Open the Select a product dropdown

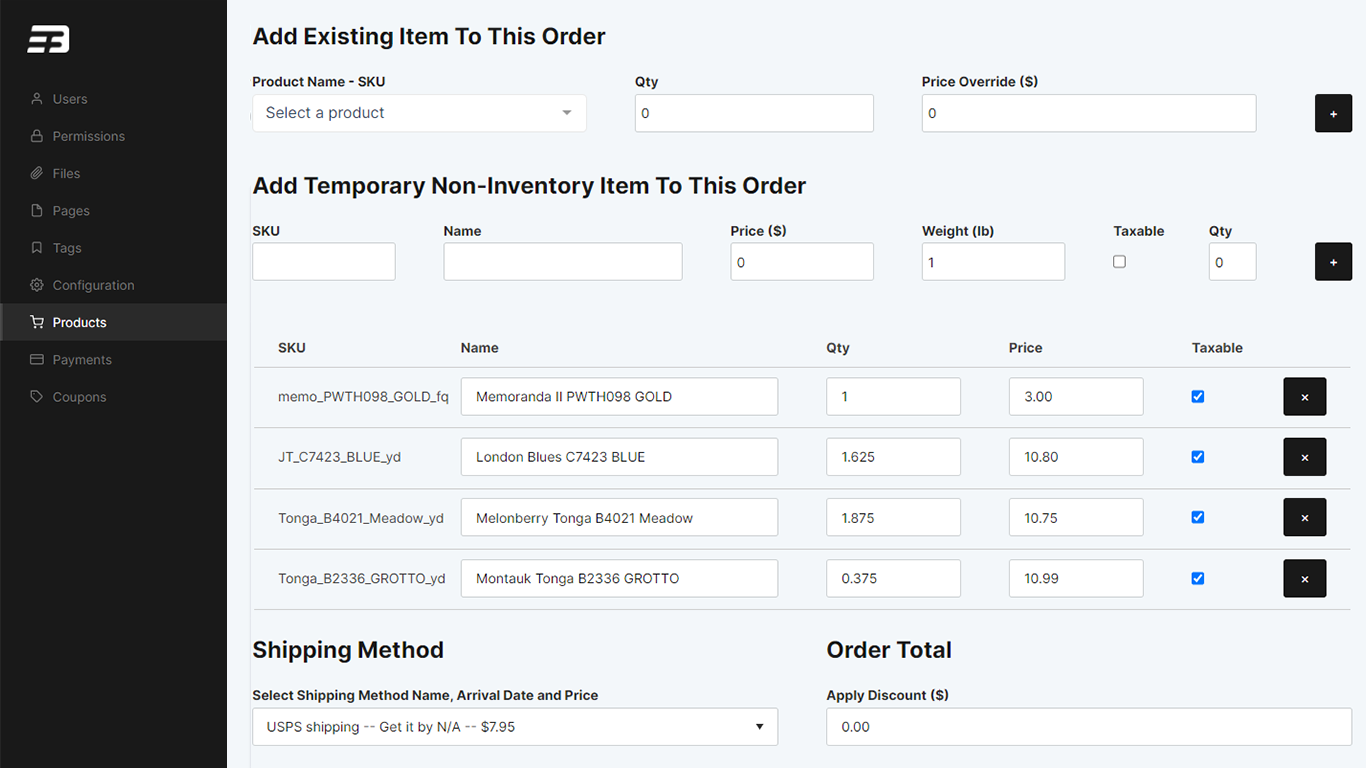point(419,113)
